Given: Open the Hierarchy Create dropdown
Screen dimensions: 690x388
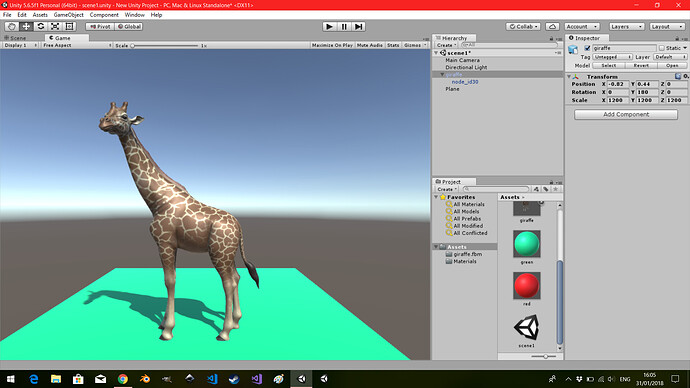Looking at the screenshot, I should [446, 45].
